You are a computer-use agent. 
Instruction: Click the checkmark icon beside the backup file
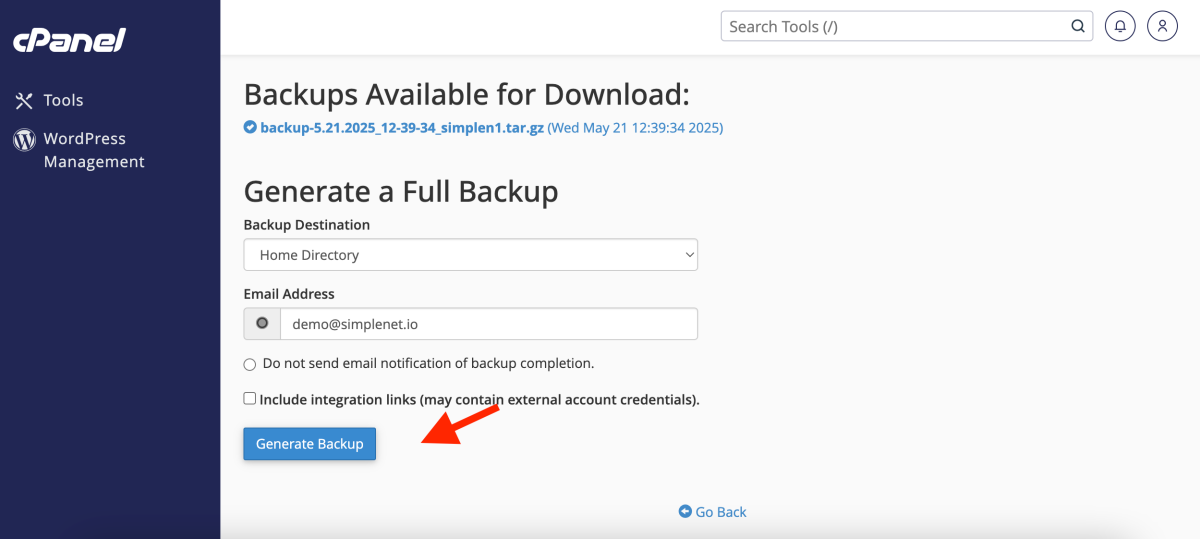point(250,128)
